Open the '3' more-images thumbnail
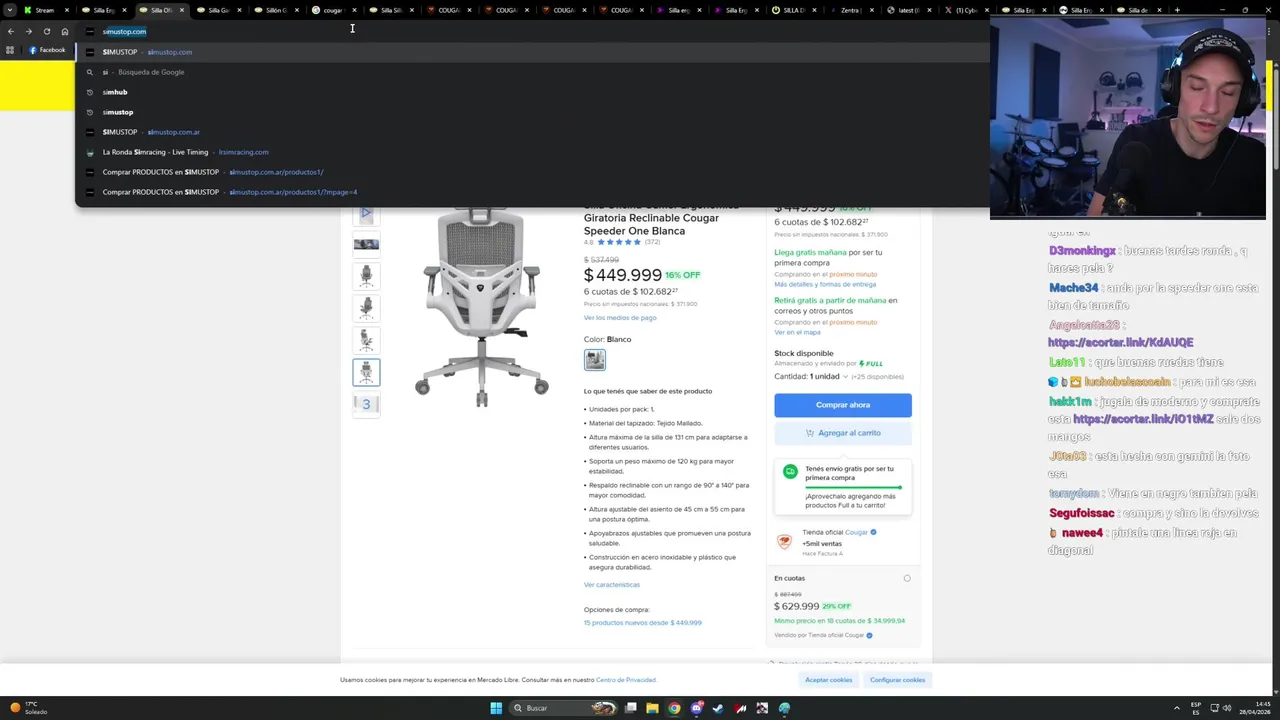This screenshot has width=1280, height=720. [x=366, y=404]
